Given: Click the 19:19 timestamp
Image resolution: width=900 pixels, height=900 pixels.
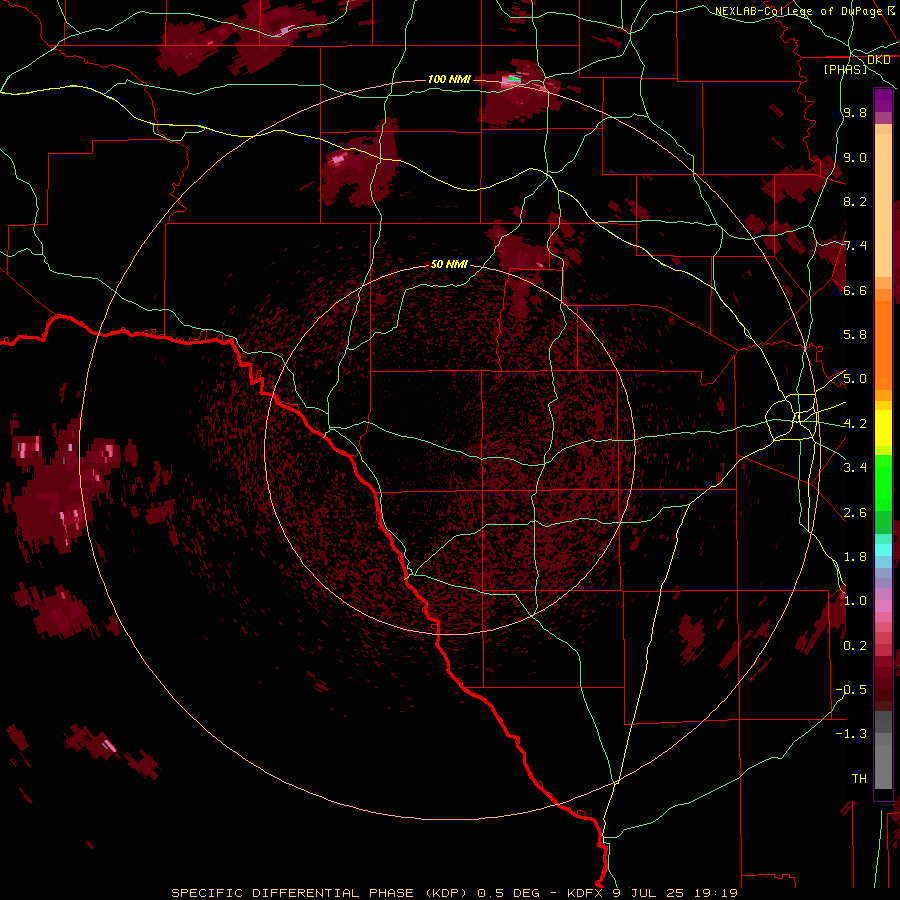Looking at the screenshot, I should [x=717, y=893].
